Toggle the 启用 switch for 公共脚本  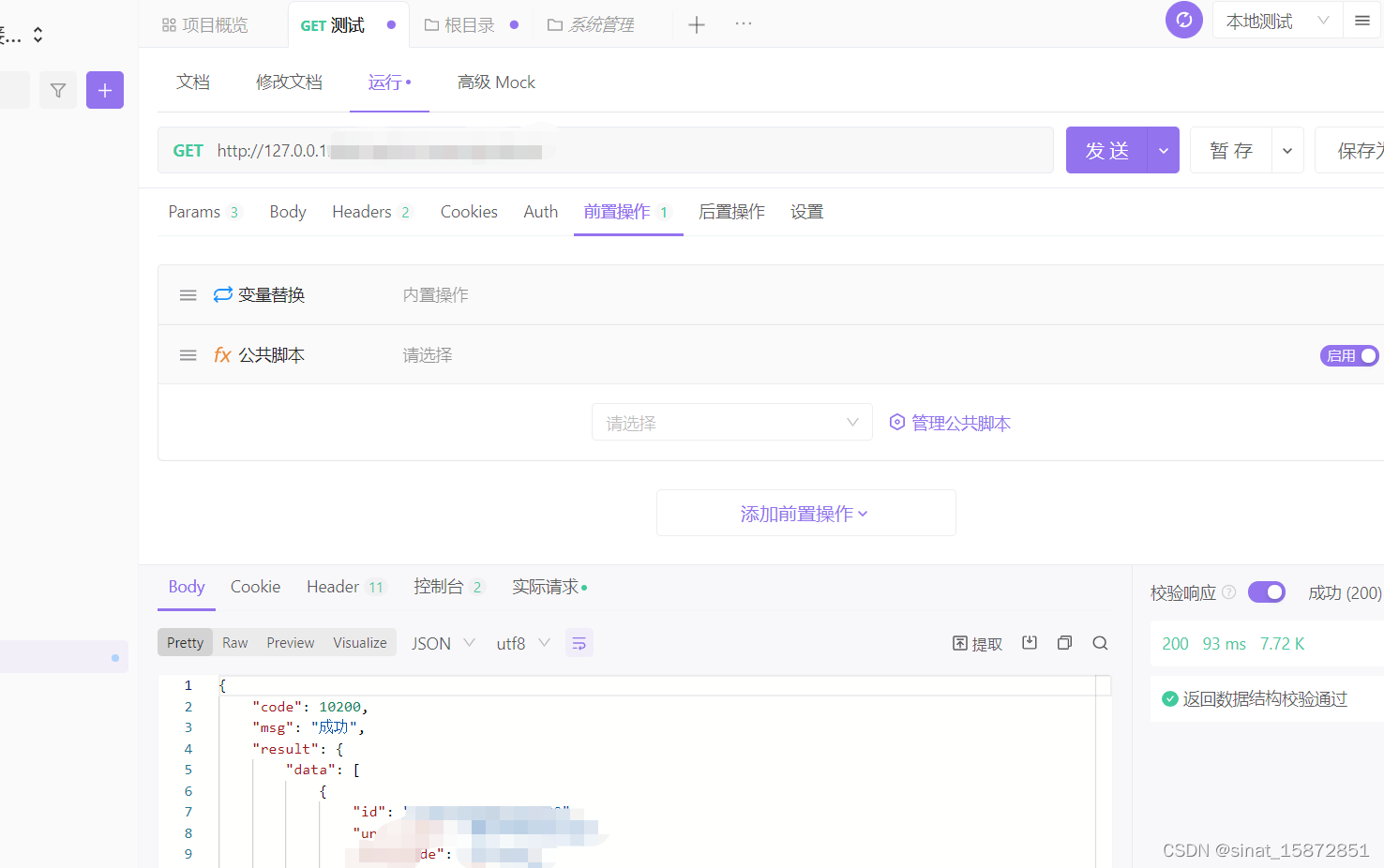point(1349,355)
